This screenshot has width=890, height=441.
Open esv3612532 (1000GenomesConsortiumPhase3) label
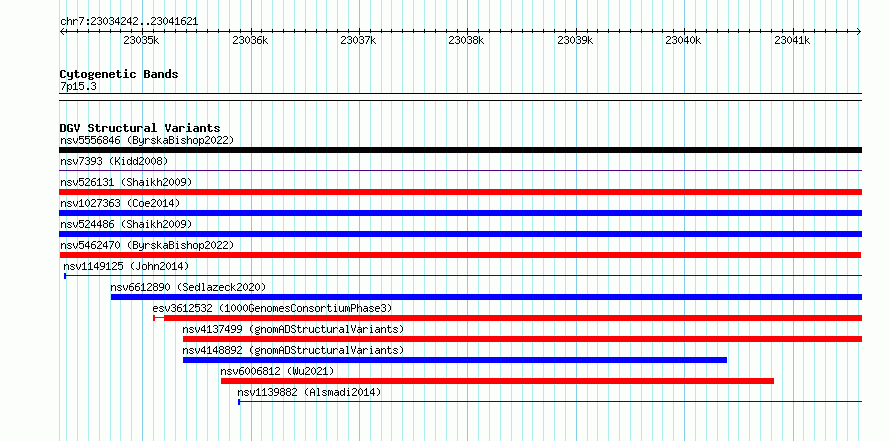[x=272, y=308]
